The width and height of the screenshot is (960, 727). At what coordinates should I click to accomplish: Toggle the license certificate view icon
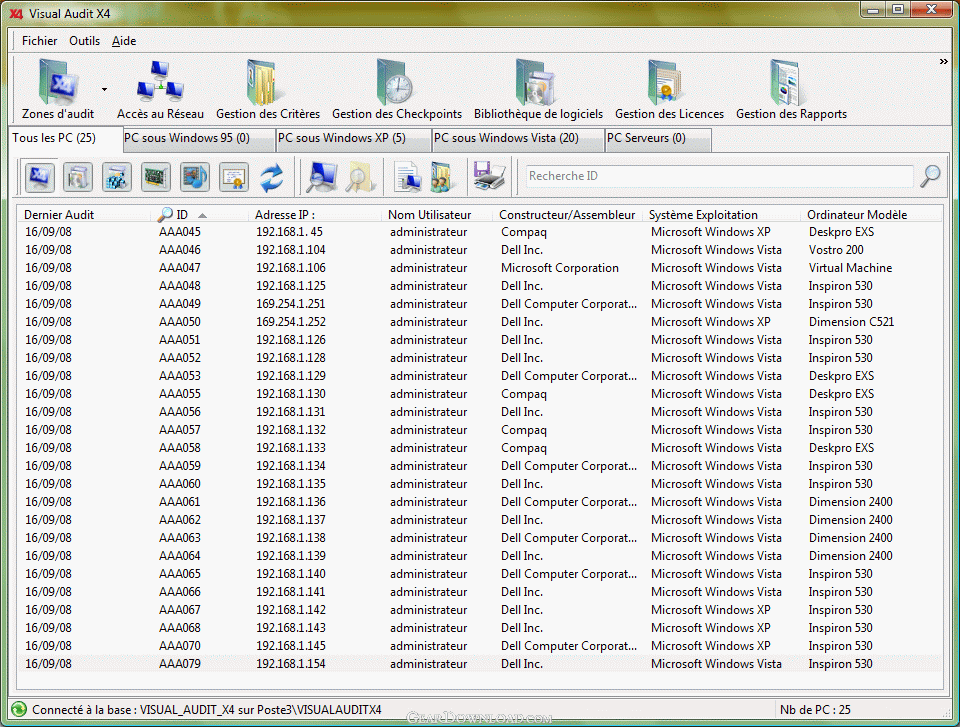pyautogui.click(x=234, y=177)
